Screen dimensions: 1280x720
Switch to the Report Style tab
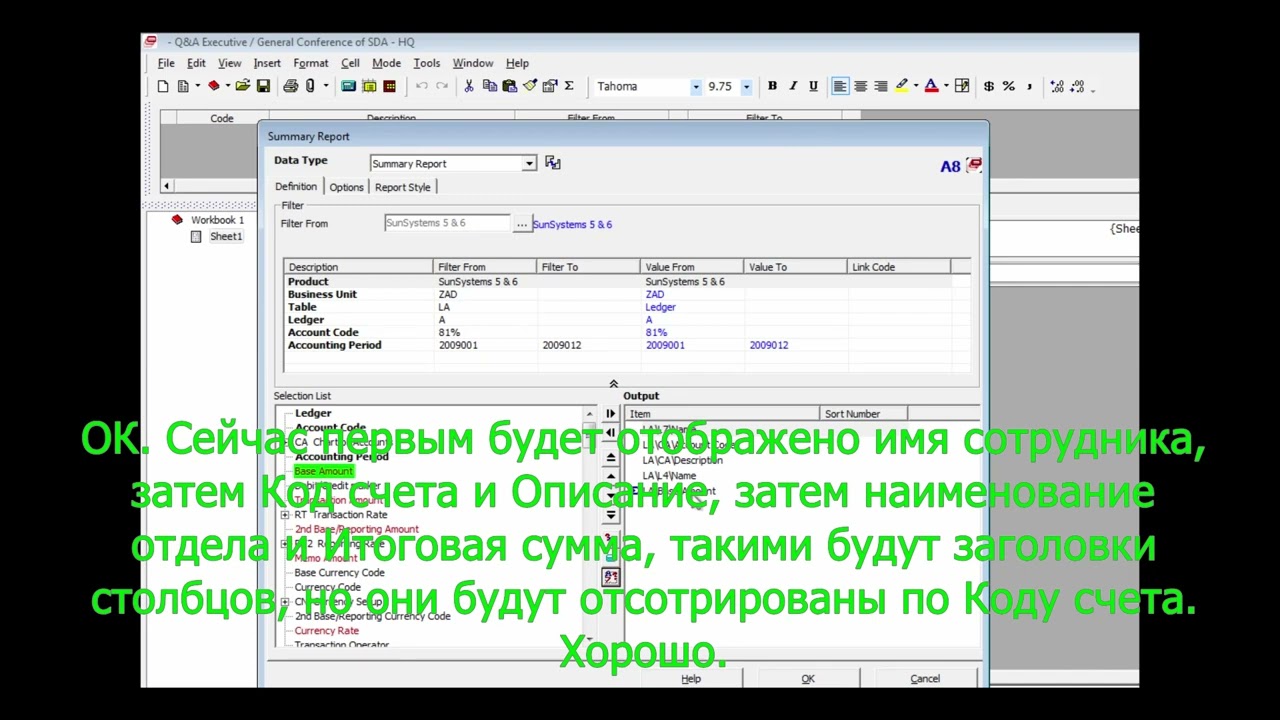[403, 187]
